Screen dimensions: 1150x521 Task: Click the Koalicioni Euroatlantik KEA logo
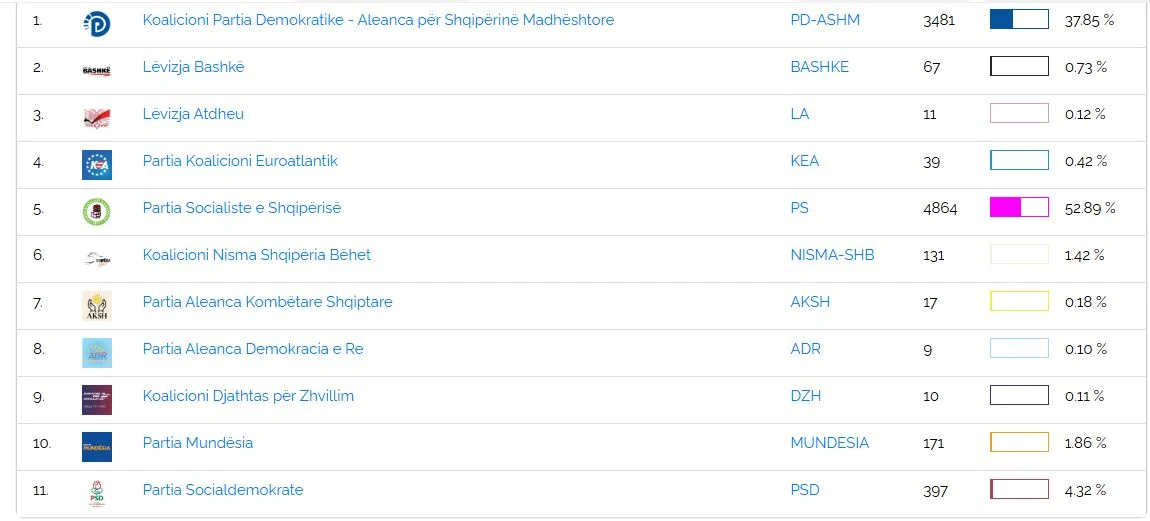97,163
